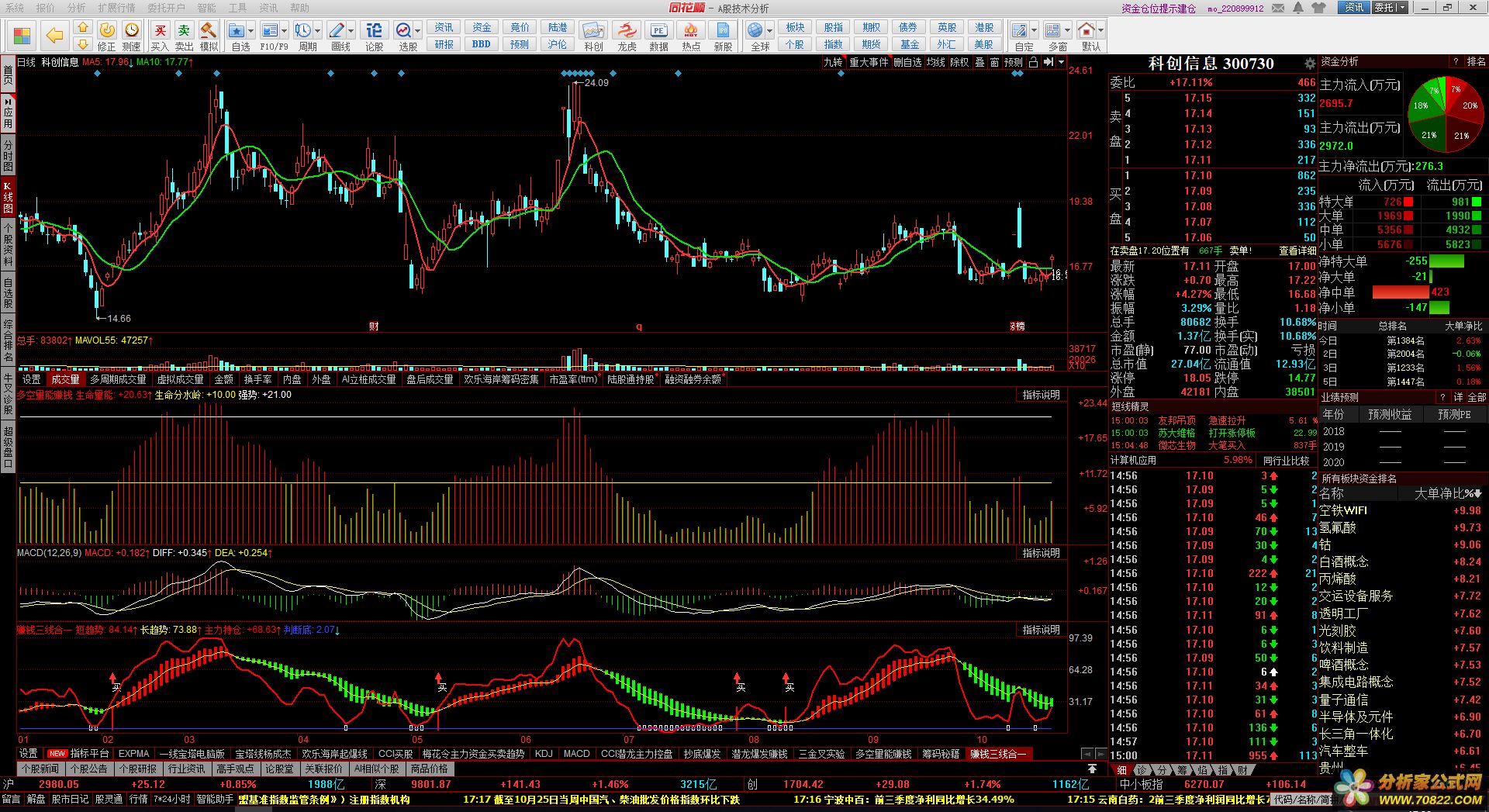The height and width of the screenshot is (812, 1489).
Task: Open the 龙虎 dragon-tiger list icon
Action: point(627,30)
